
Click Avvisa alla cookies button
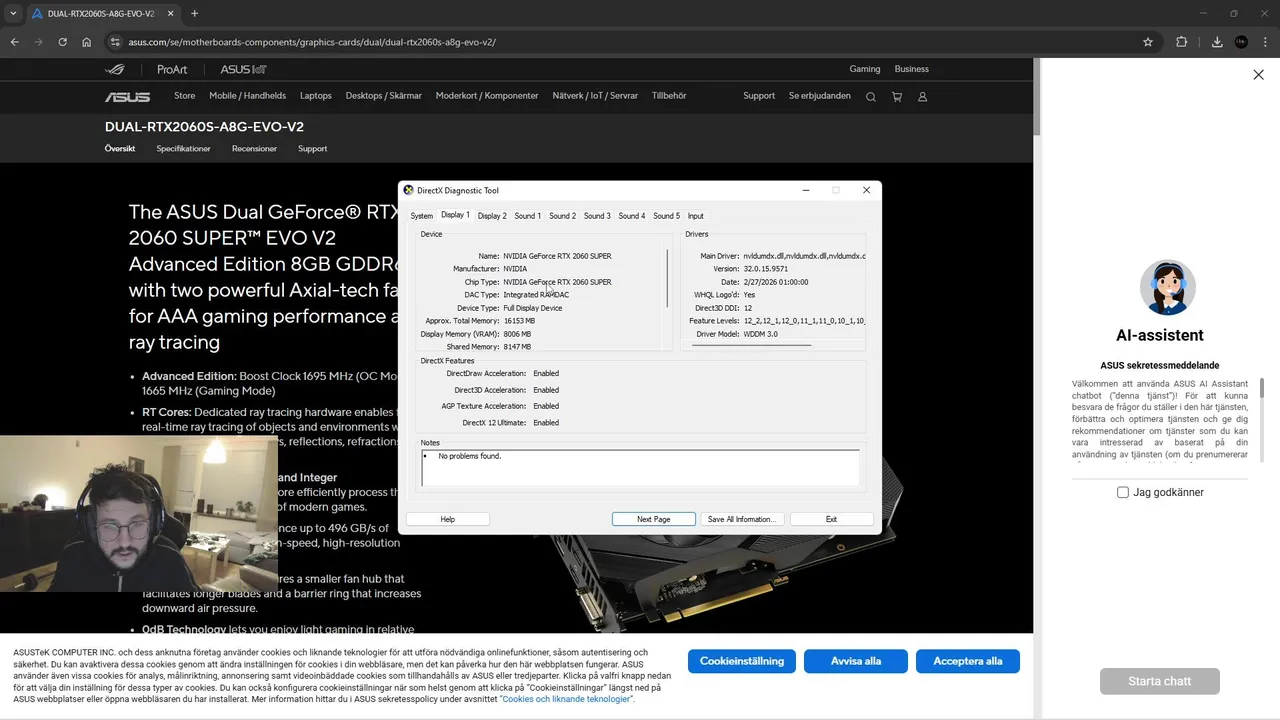(x=856, y=661)
